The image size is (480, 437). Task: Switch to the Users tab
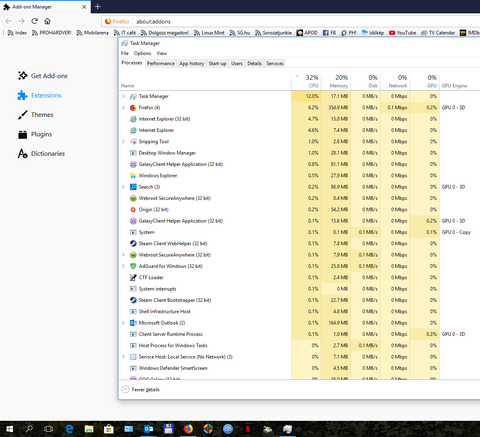237,63
